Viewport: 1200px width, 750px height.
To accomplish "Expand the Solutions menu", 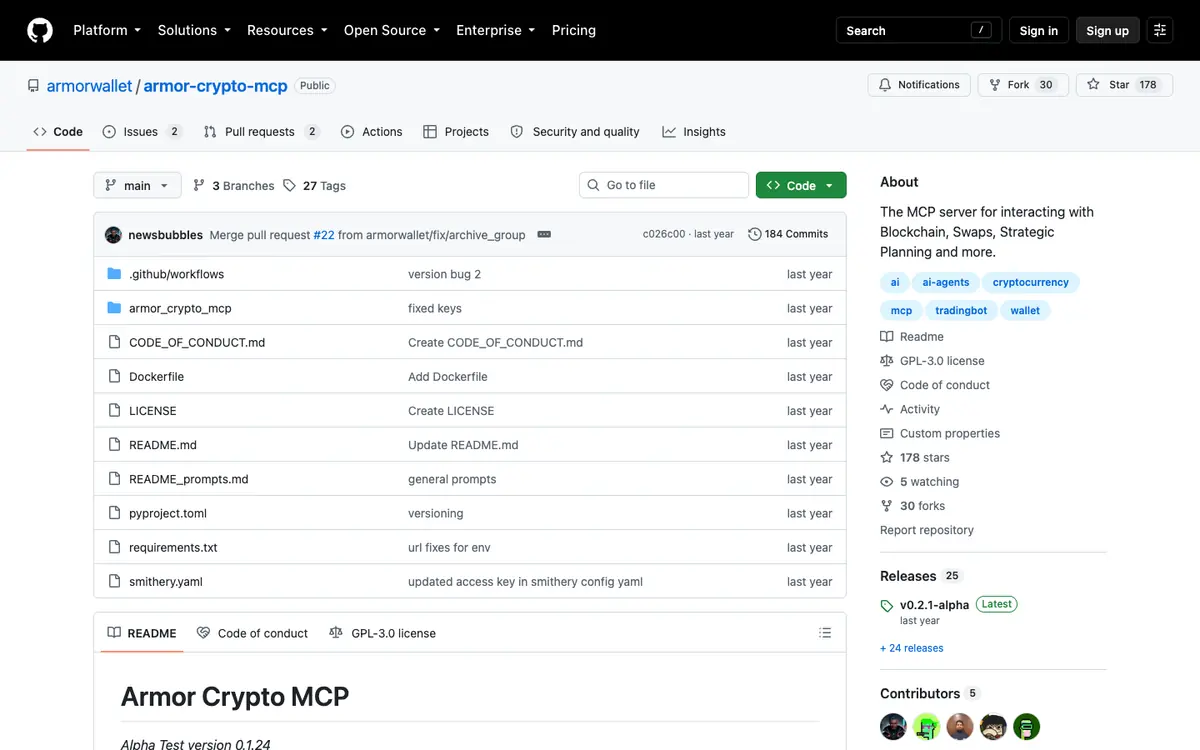I will 194,30.
